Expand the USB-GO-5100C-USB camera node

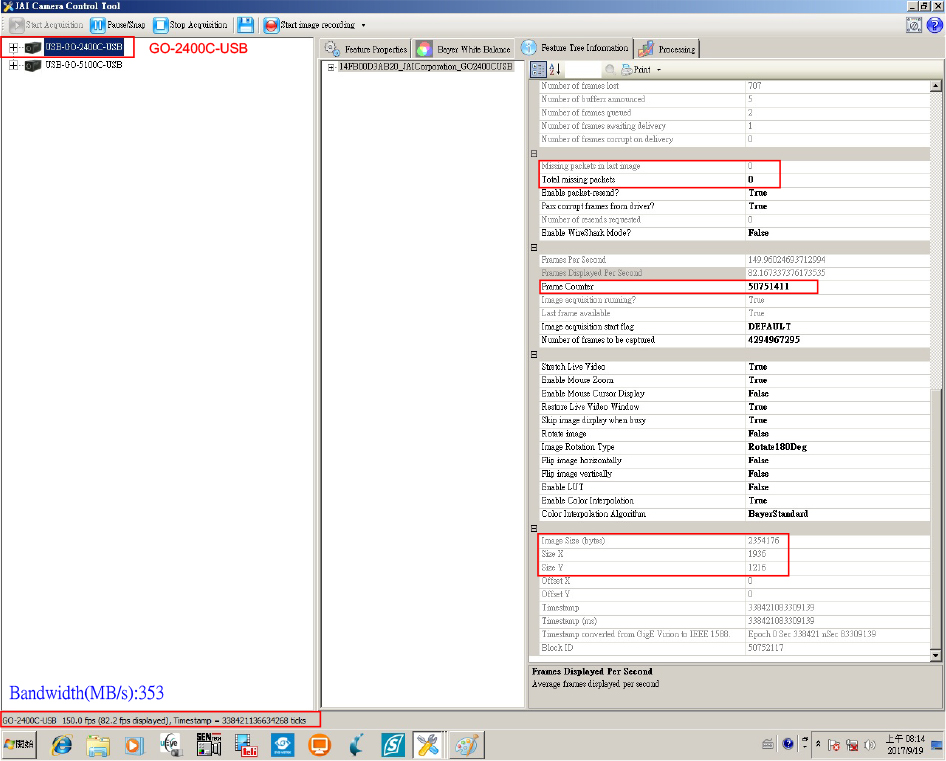(14, 65)
